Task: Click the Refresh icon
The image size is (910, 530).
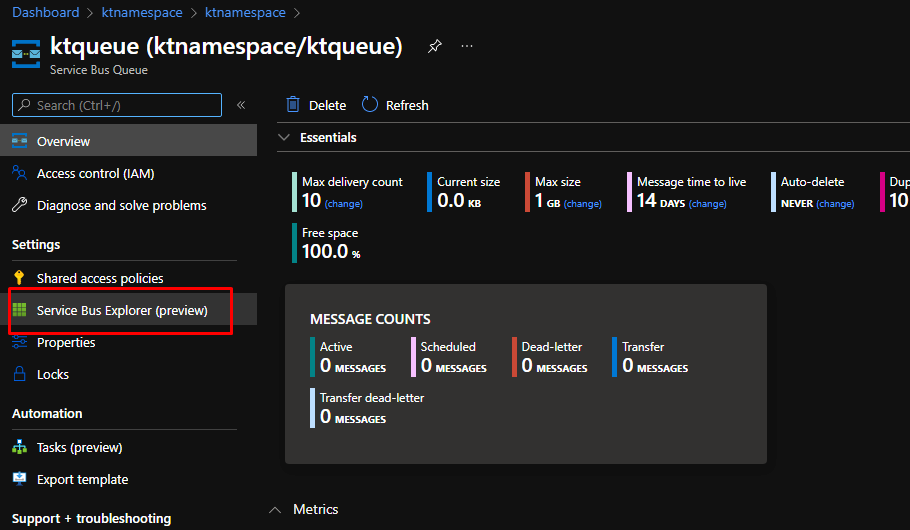Action: pyautogui.click(x=370, y=105)
